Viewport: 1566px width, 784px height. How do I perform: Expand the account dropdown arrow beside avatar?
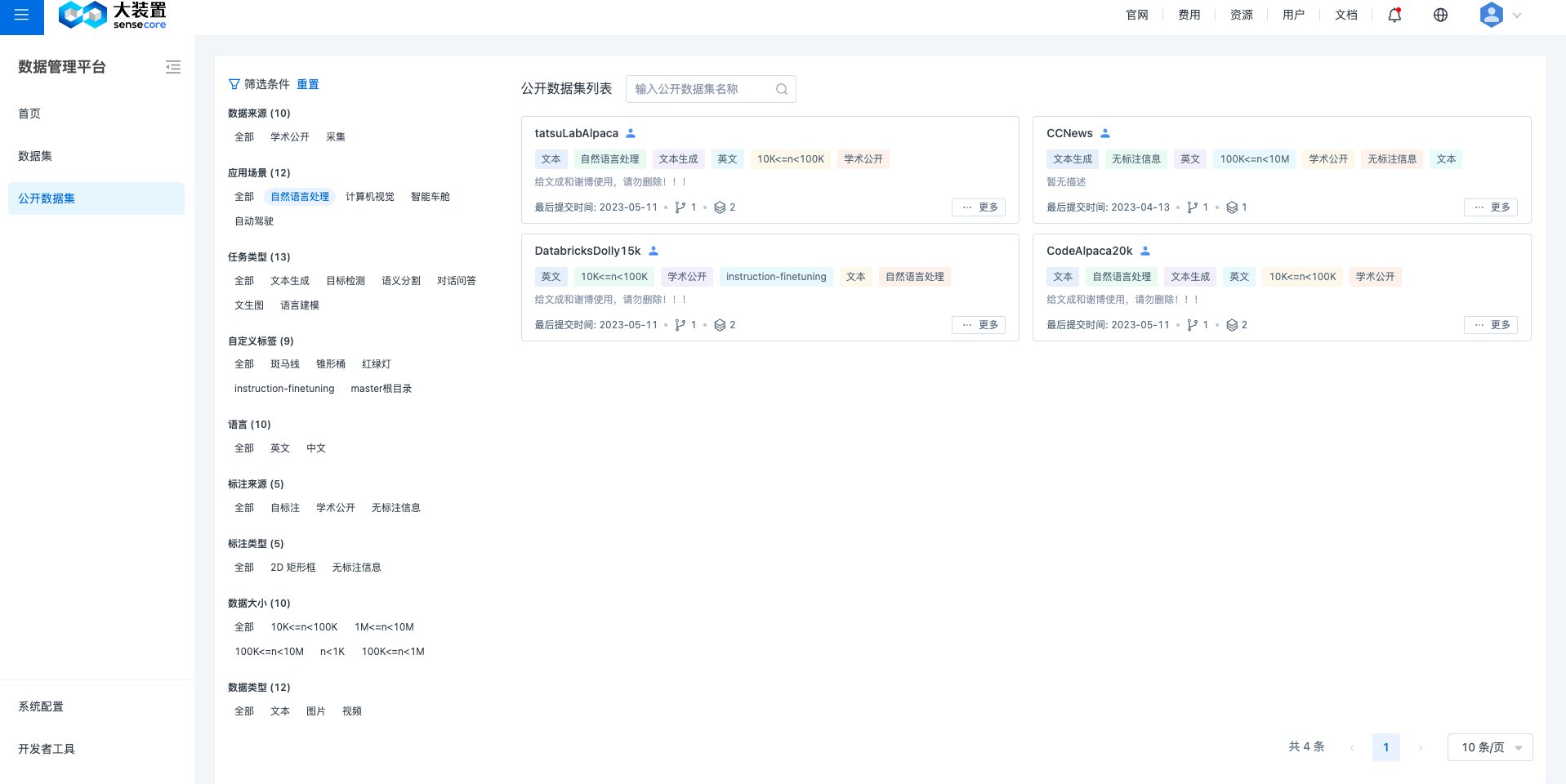click(x=1517, y=16)
